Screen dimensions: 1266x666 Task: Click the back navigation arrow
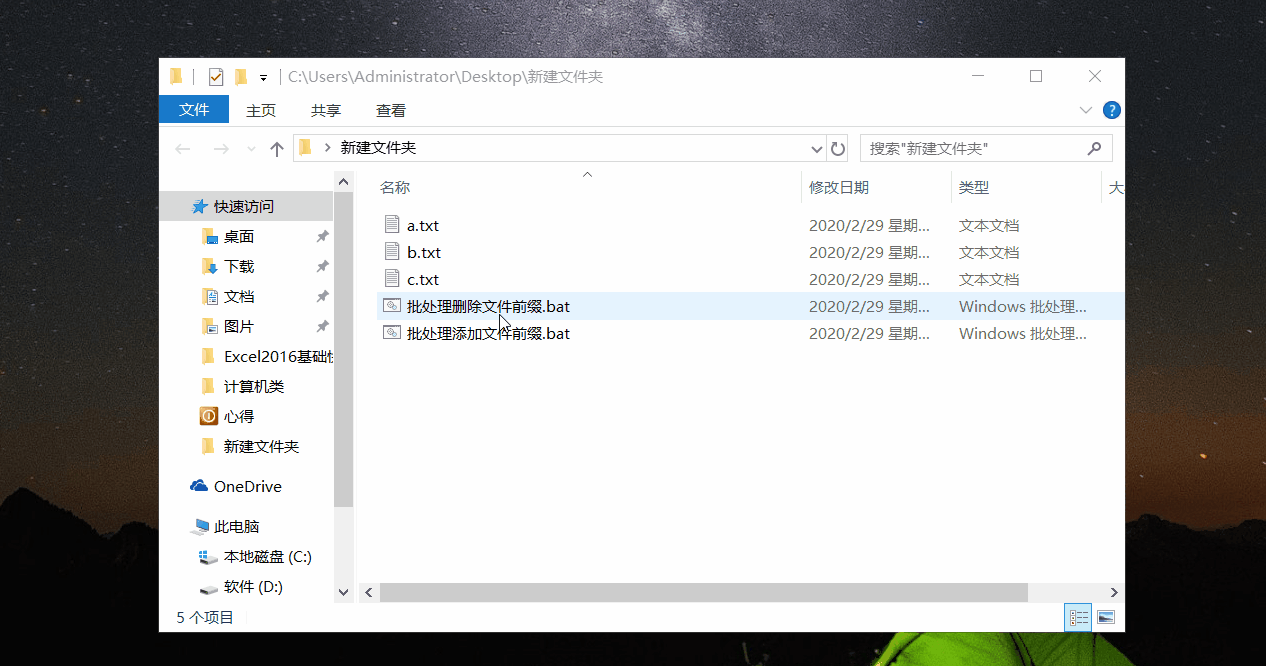(181, 147)
